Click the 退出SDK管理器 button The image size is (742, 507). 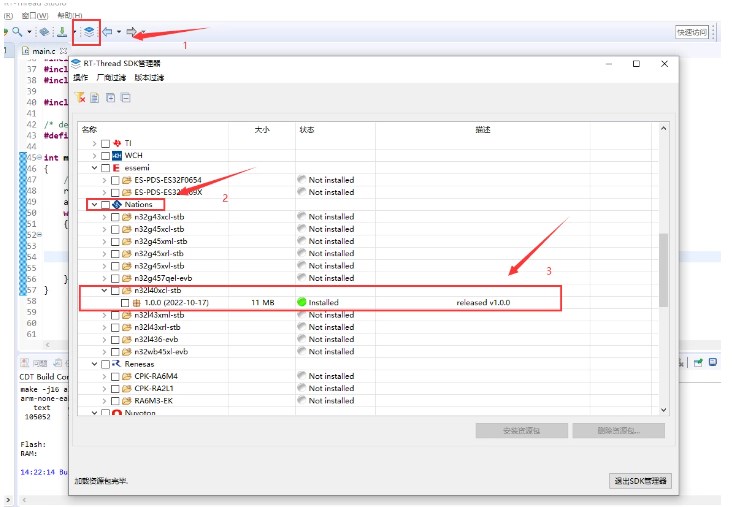(640, 481)
